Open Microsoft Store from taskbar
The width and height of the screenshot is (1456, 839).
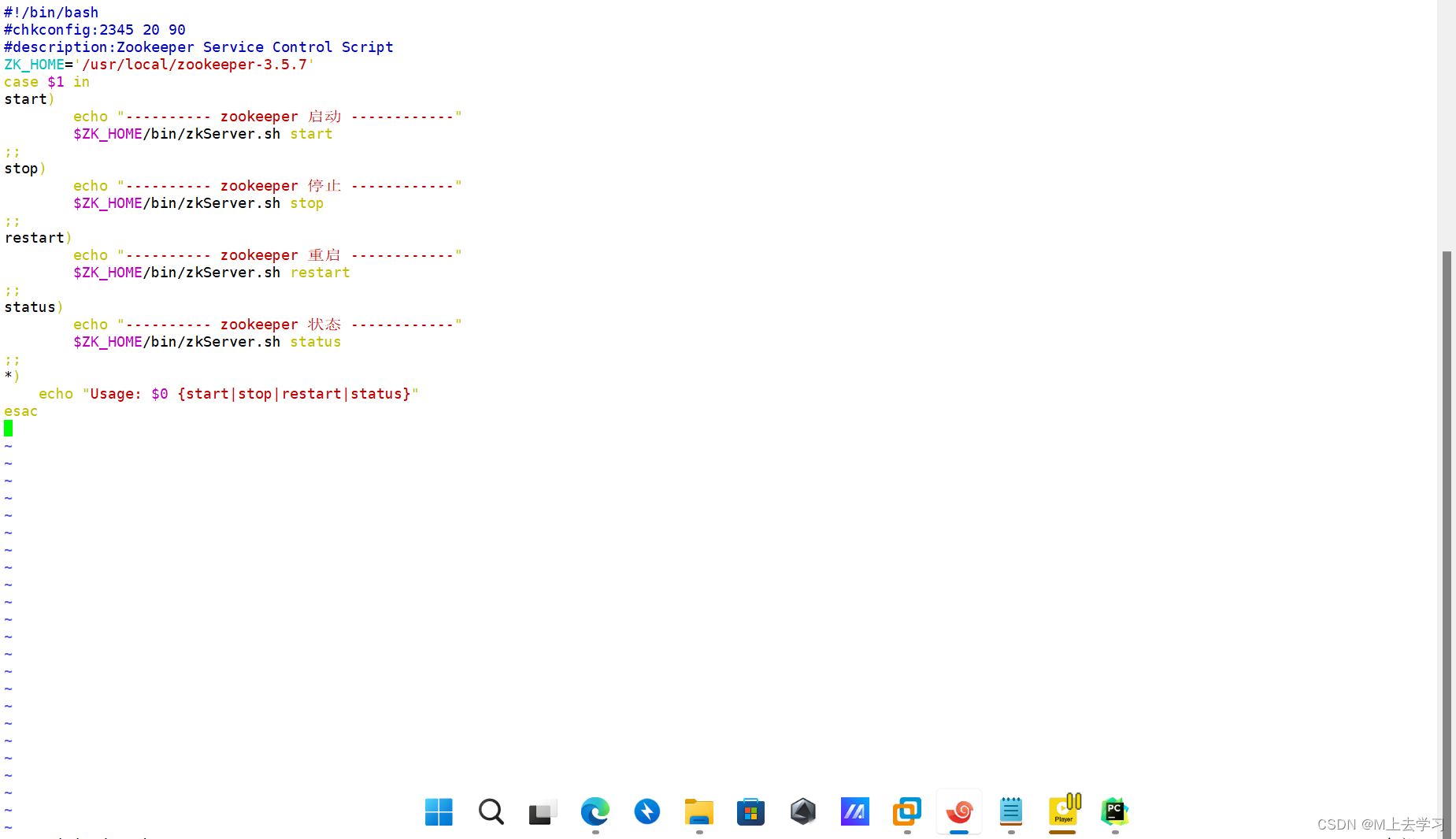(750, 811)
